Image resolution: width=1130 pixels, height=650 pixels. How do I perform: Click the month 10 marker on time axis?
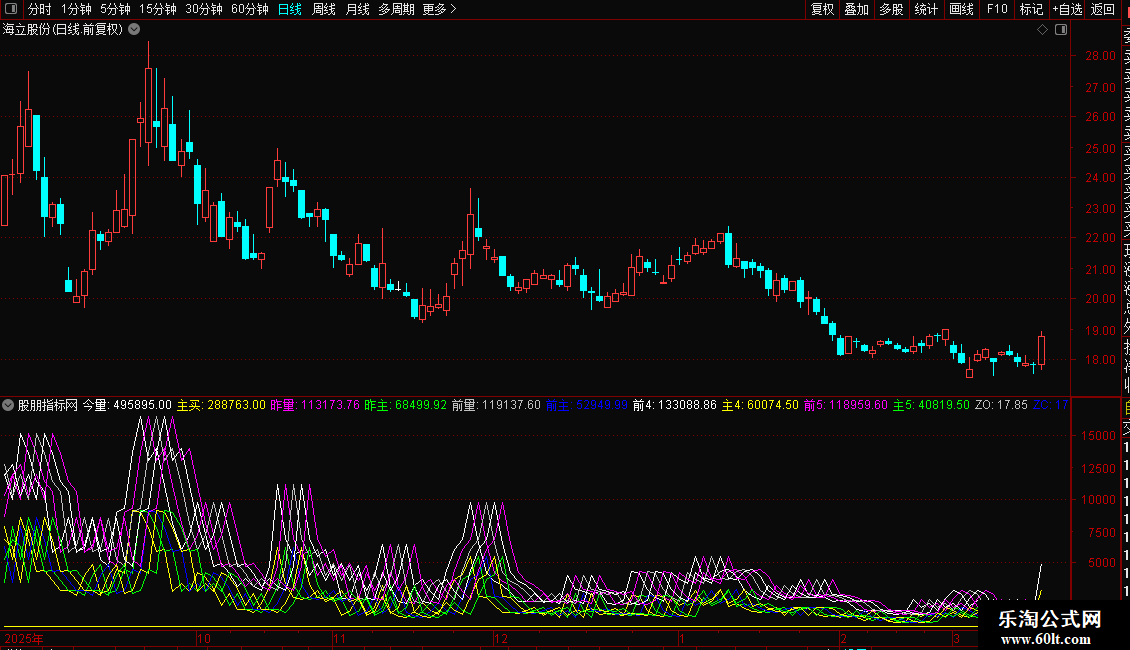204,638
